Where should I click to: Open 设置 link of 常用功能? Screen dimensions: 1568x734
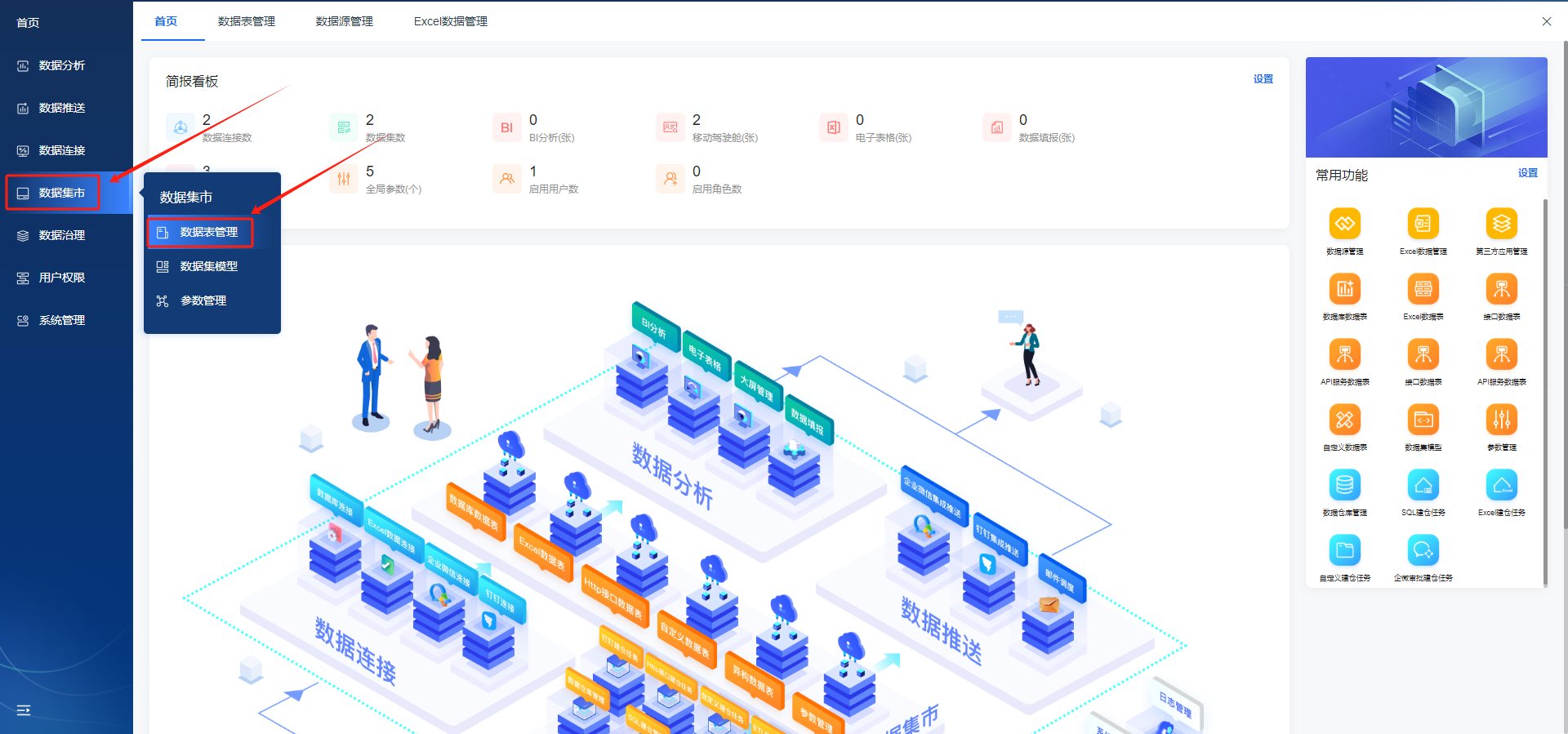pos(1528,173)
